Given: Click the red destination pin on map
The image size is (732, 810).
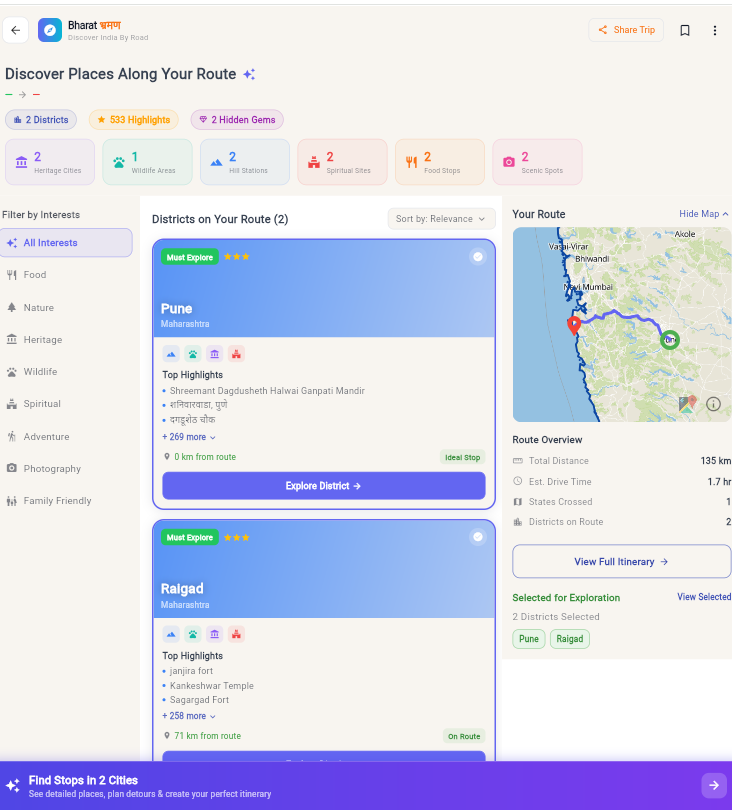Looking at the screenshot, I should coord(574,325).
